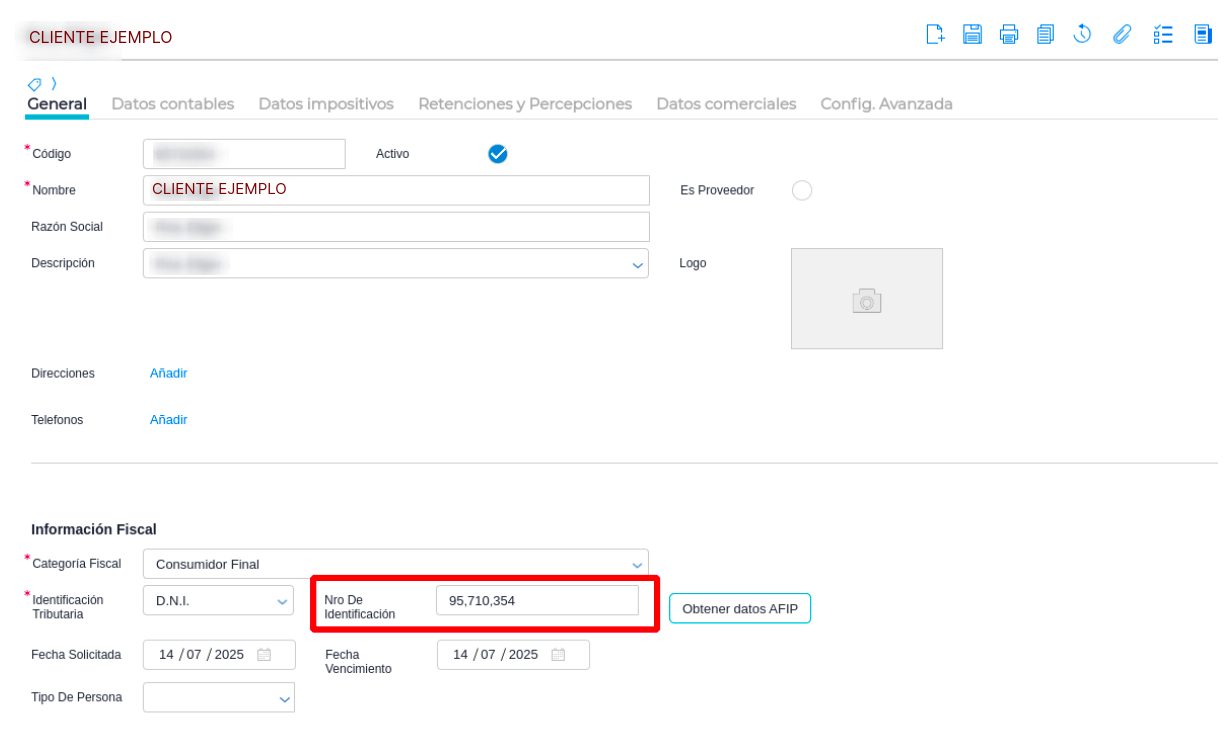This screenshot has height=734, width=1232.
Task: Click the copy documents icon
Action: pyautogui.click(x=1045, y=34)
